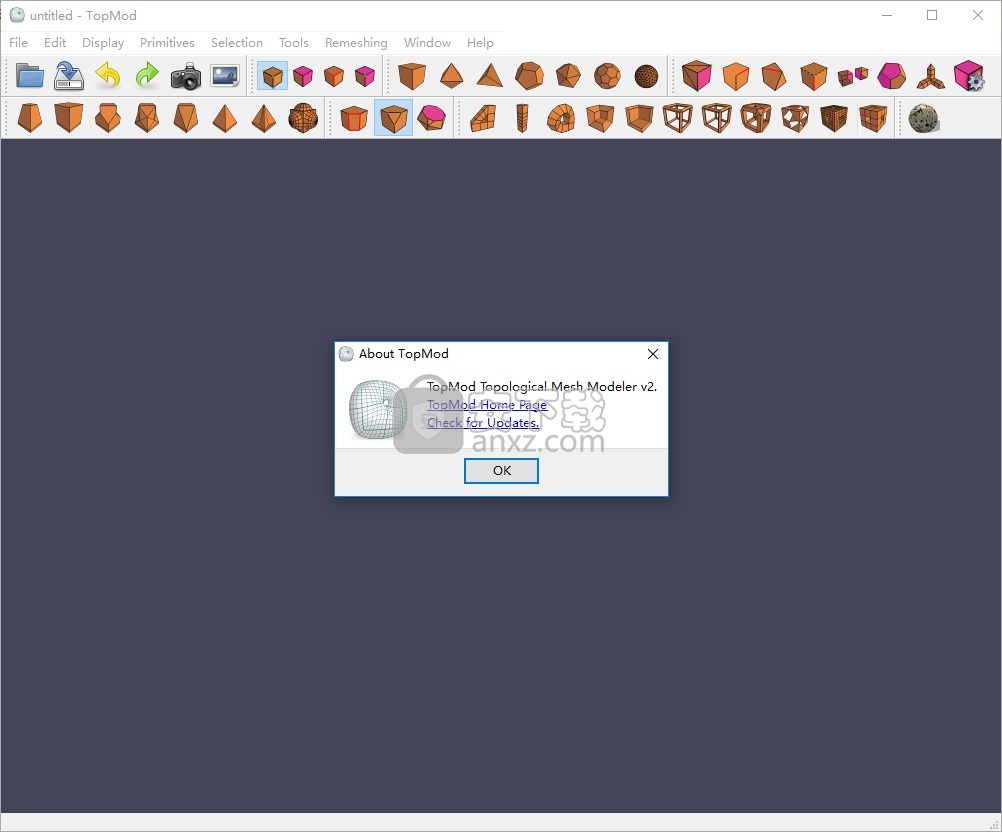
Task: Open the Tools menu
Action: [x=294, y=43]
